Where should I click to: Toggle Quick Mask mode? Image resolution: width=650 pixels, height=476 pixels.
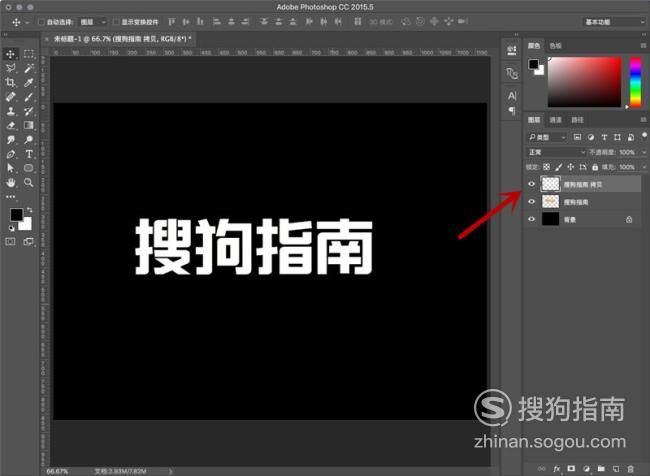pos(10,242)
